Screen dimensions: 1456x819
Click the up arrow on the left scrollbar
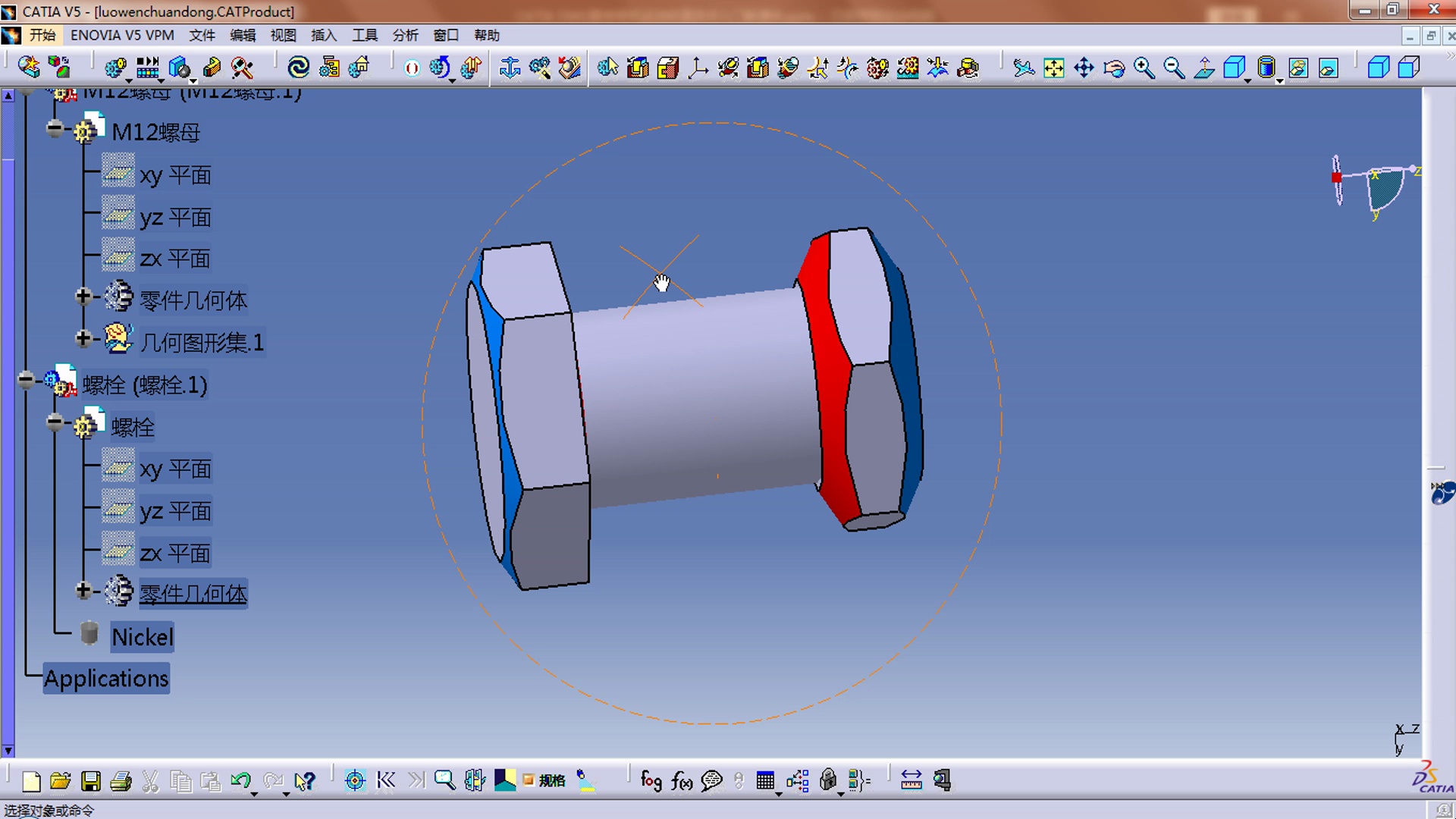[8, 95]
